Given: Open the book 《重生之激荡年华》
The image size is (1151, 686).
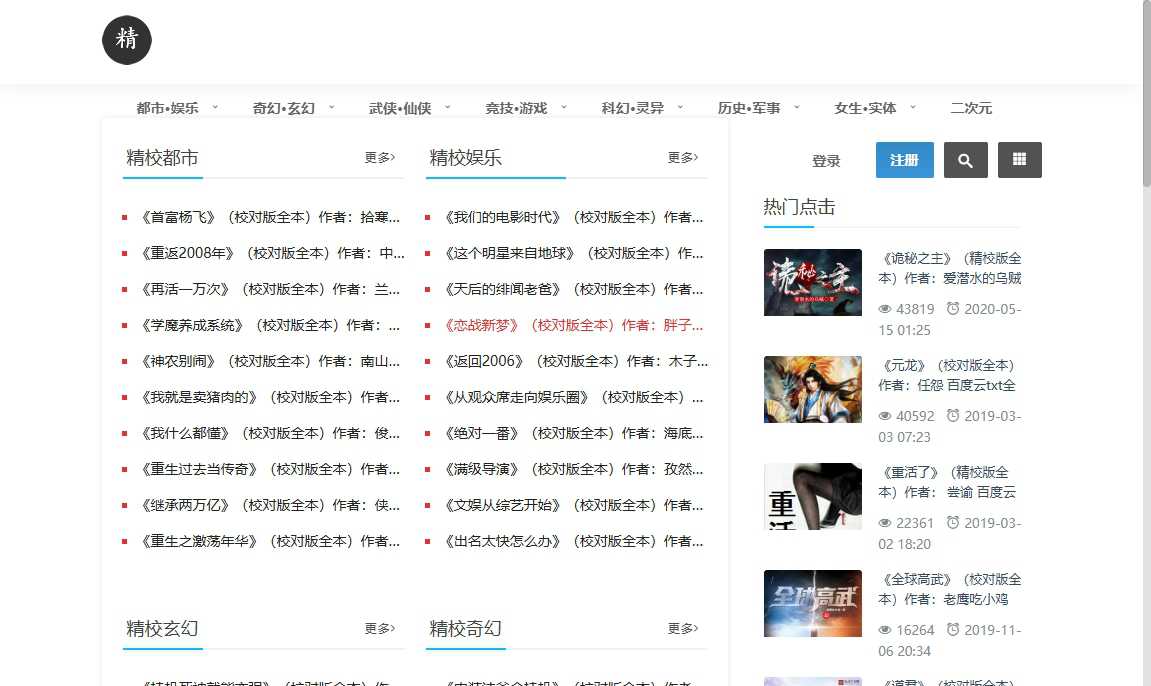Looking at the screenshot, I should (270, 541).
